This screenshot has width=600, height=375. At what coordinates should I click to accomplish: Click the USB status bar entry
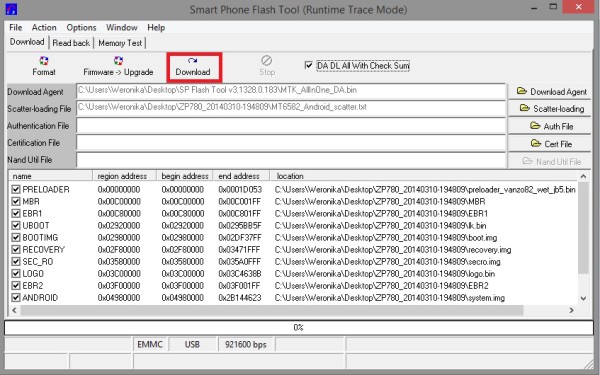[x=192, y=344]
